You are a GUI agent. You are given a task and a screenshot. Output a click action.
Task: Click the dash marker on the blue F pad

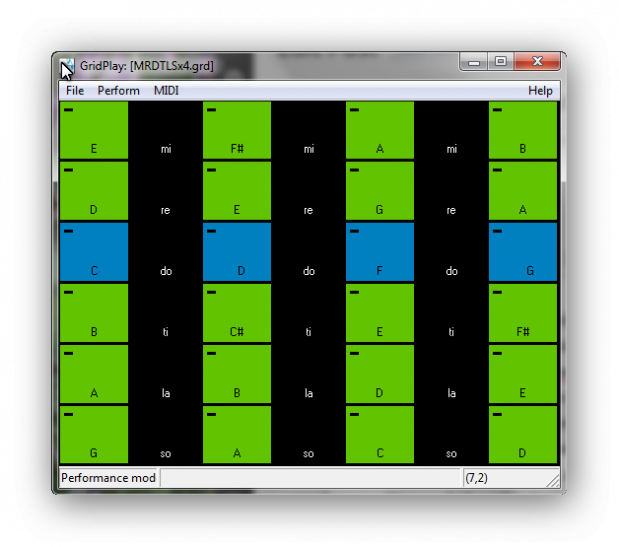point(354,231)
